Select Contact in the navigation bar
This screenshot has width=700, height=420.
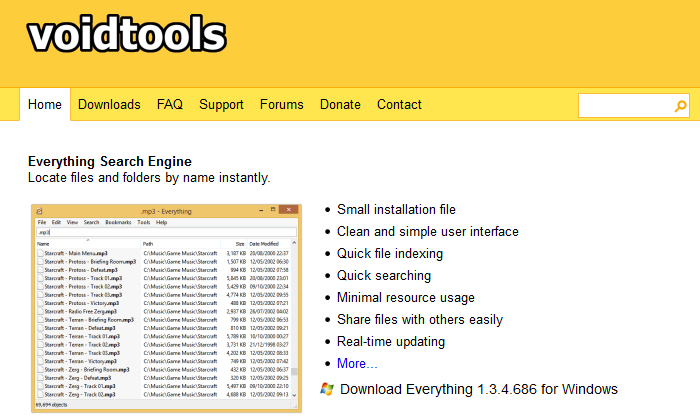pyautogui.click(x=399, y=105)
